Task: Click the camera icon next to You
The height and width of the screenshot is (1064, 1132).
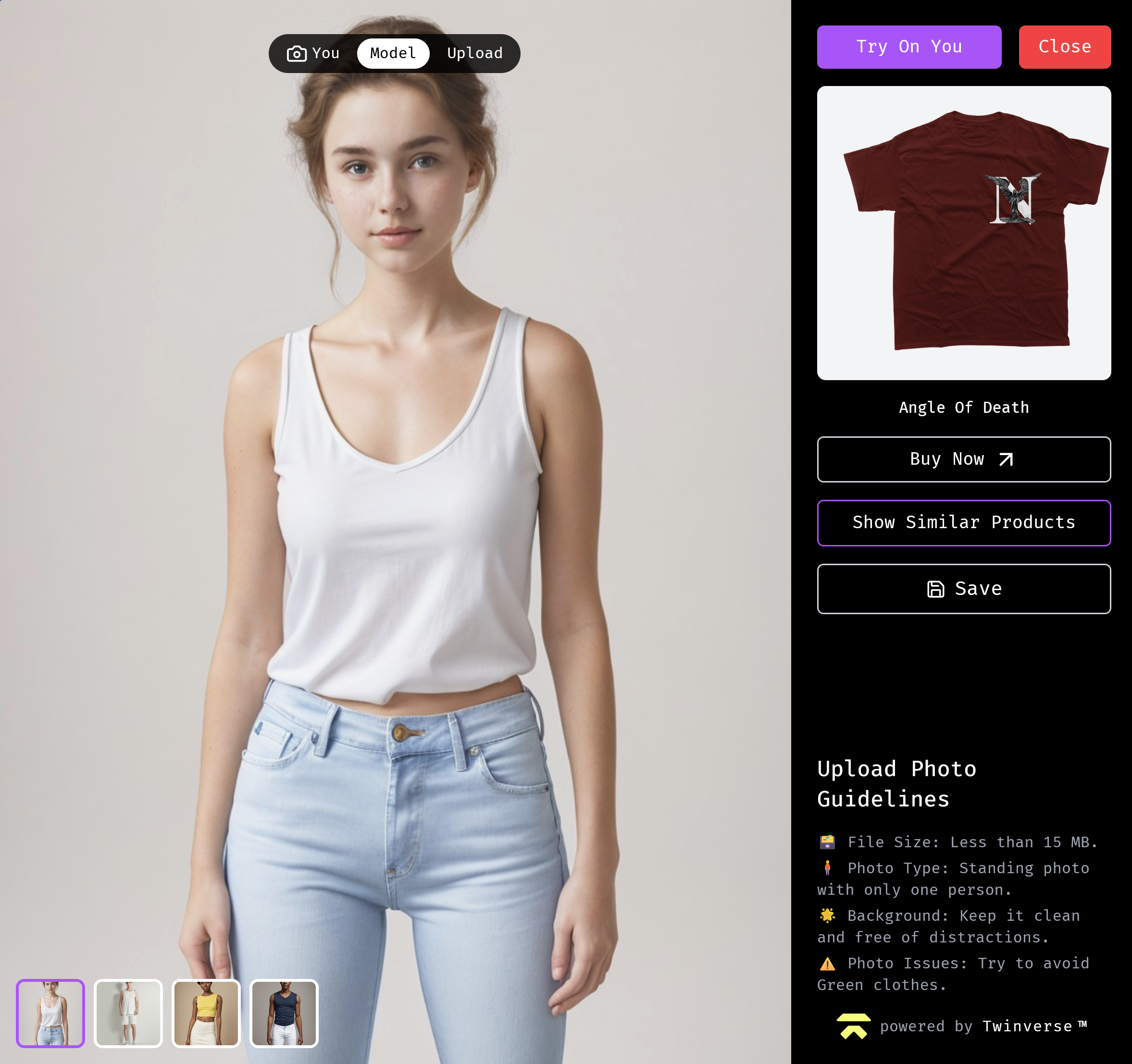Action: tap(296, 53)
